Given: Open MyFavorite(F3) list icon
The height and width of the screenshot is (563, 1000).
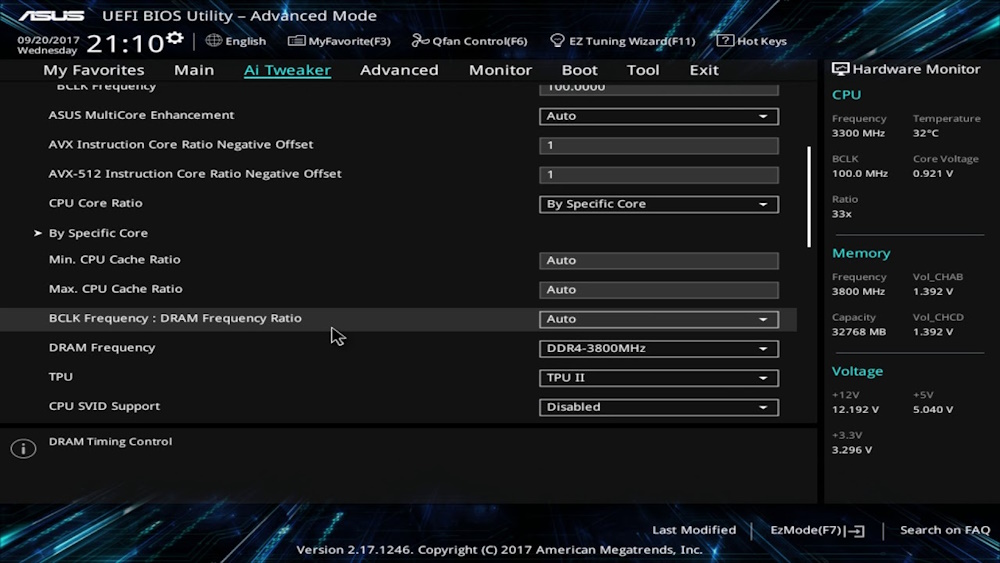Looking at the screenshot, I should (x=296, y=41).
